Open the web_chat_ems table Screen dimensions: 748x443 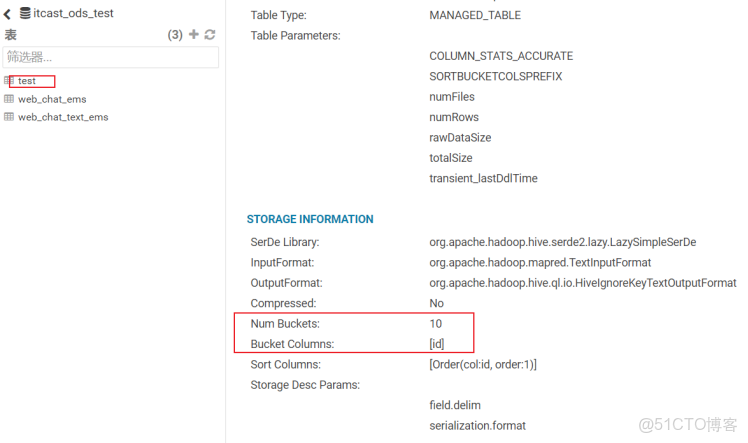pyautogui.click(x=52, y=99)
